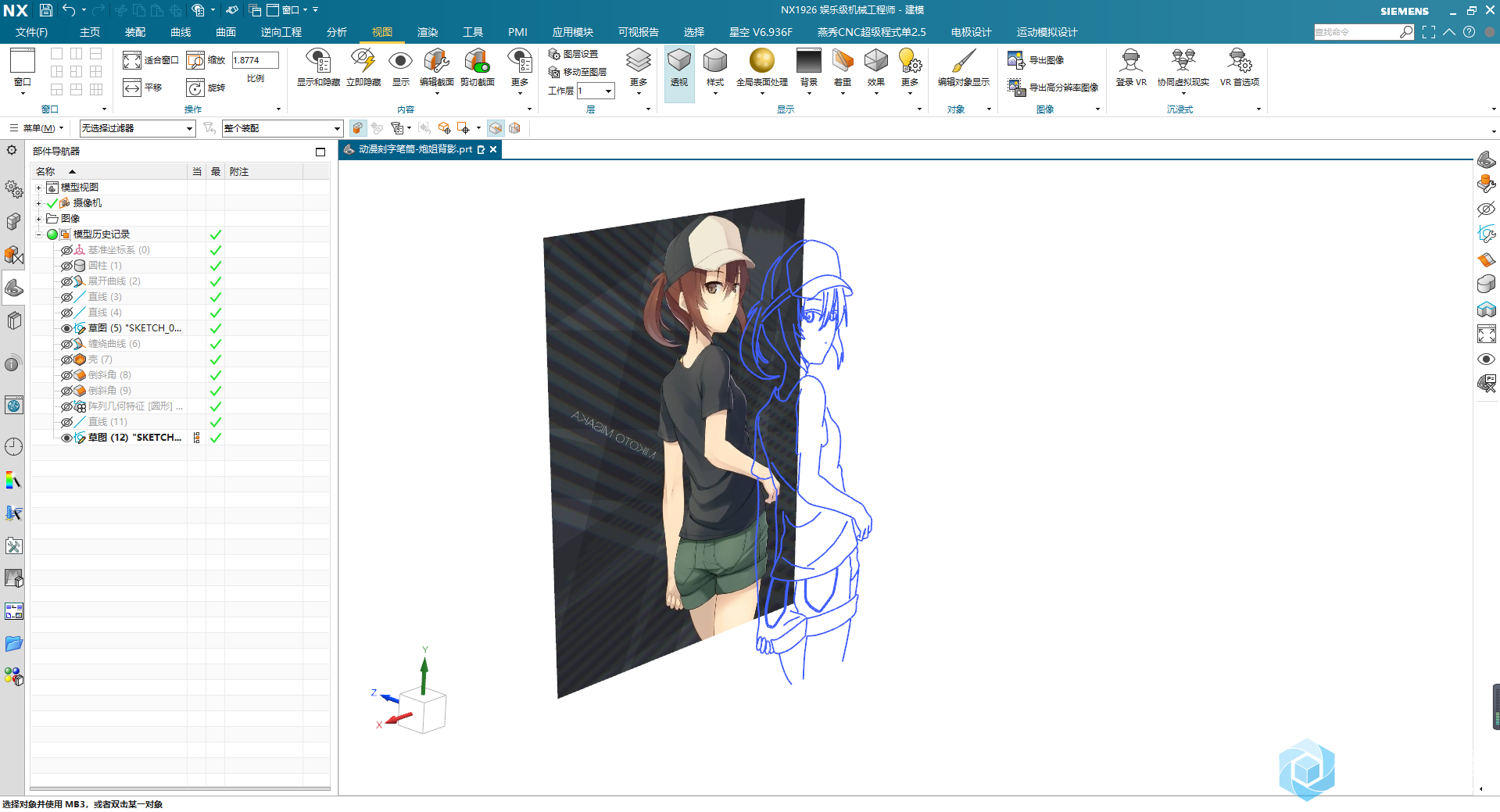
Task: Toggle visibility of 缠绕曲线 (6)
Action: click(66, 344)
